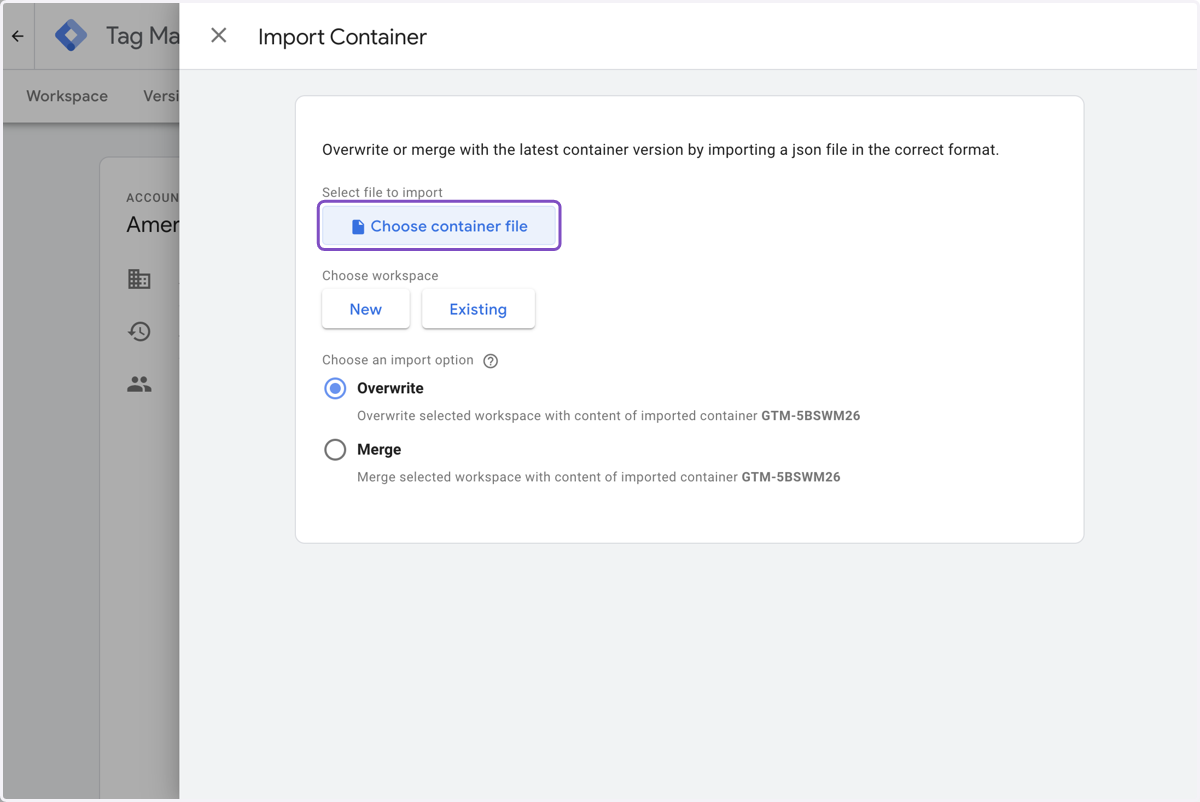Click the Choose container file button
1200x802 pixels.
439,226
